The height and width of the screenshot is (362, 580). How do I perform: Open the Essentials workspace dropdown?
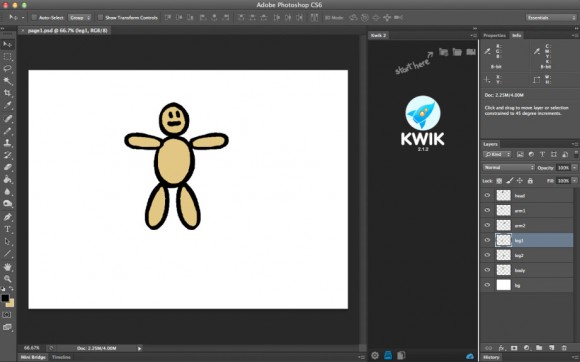[x=551, y=17]
